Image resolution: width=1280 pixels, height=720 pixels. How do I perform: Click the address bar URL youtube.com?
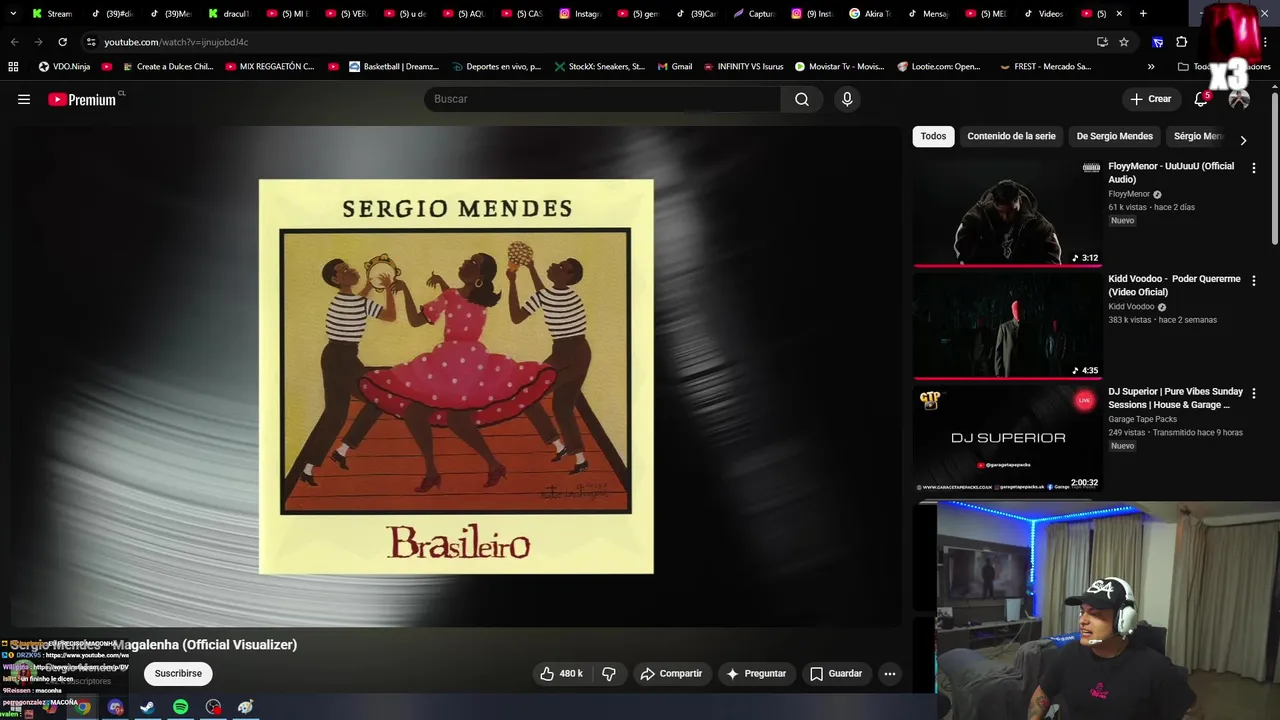point(176,42)
